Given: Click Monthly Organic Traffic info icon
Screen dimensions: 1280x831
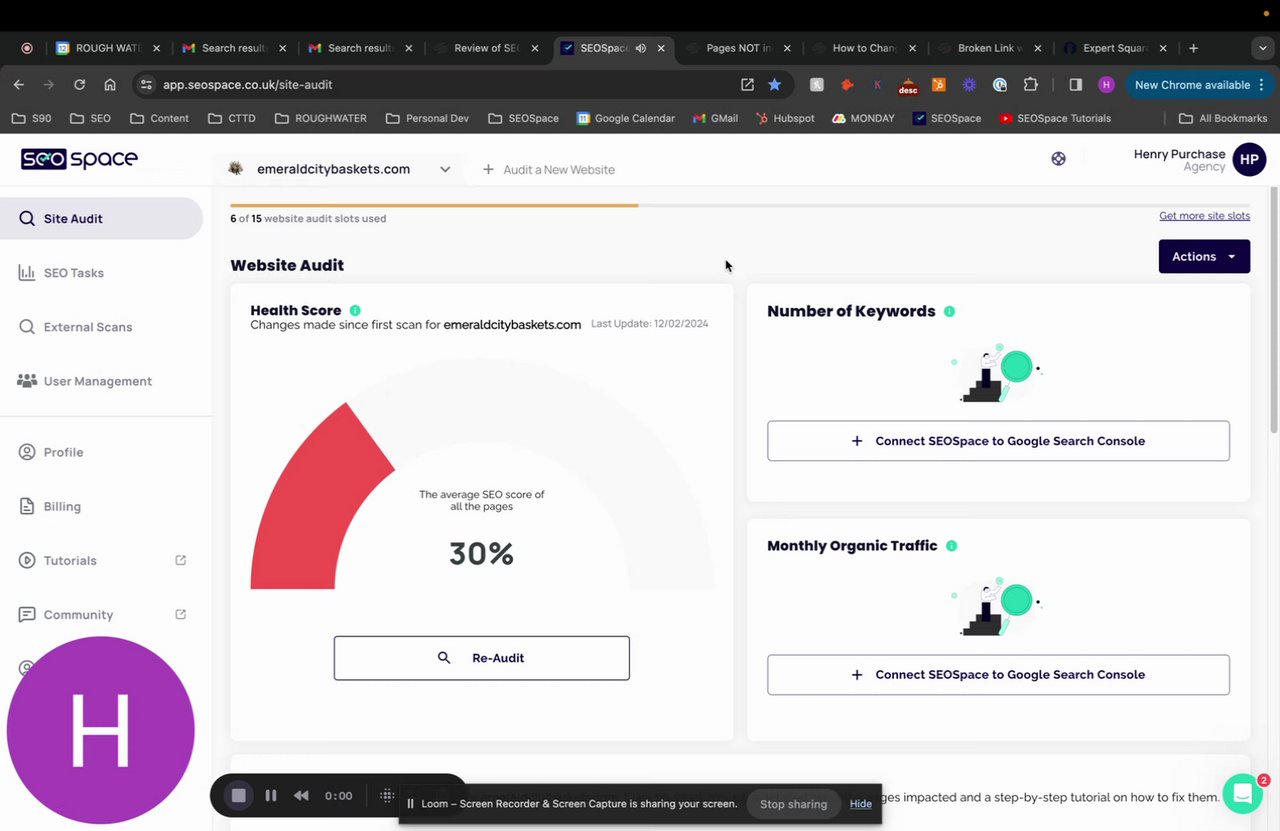Looking at the screenshot, I should [951, 546].
